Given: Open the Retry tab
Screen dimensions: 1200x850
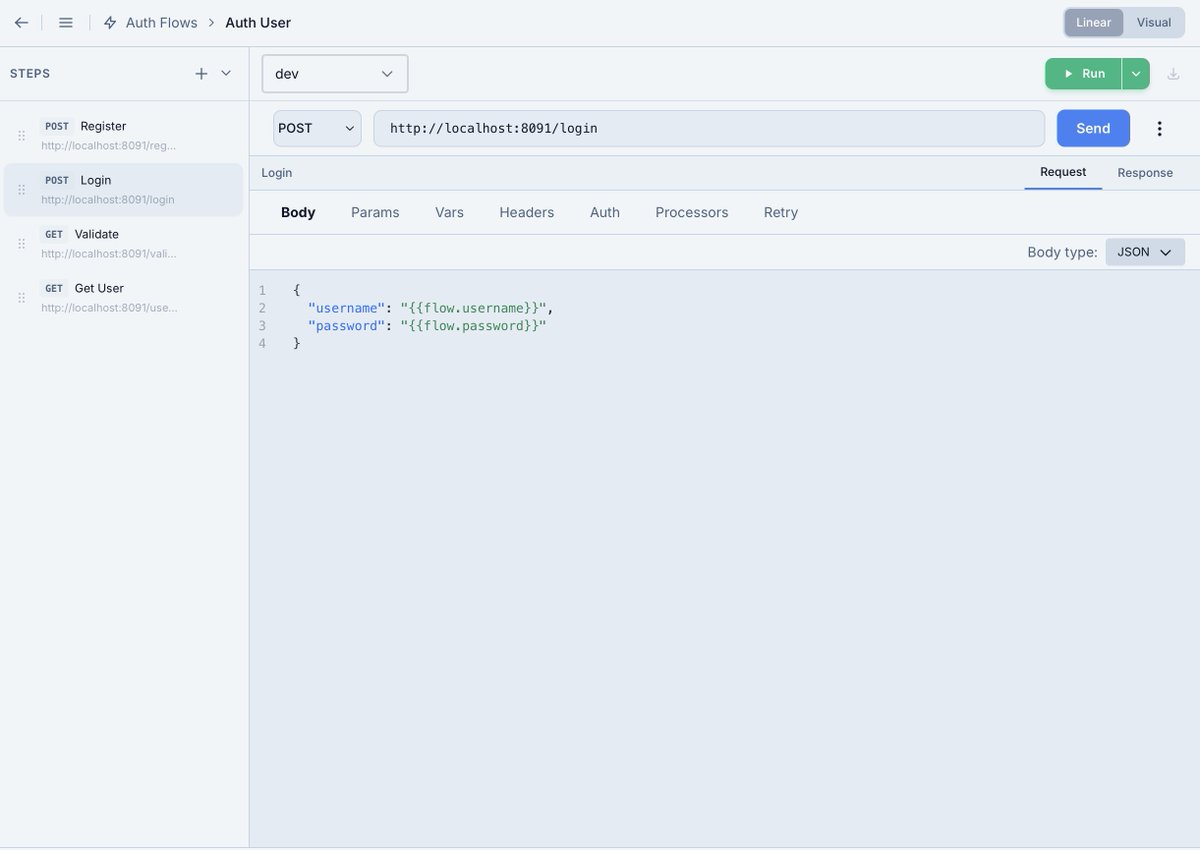Looking at the screenshot, I should coord(781,212).
